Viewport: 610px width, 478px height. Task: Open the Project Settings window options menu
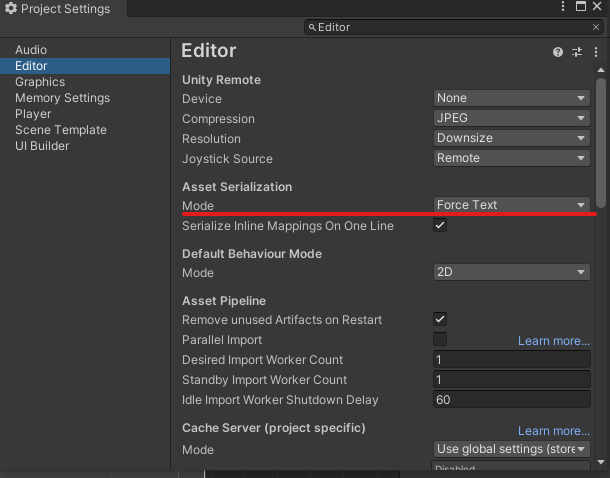(563, 6)
